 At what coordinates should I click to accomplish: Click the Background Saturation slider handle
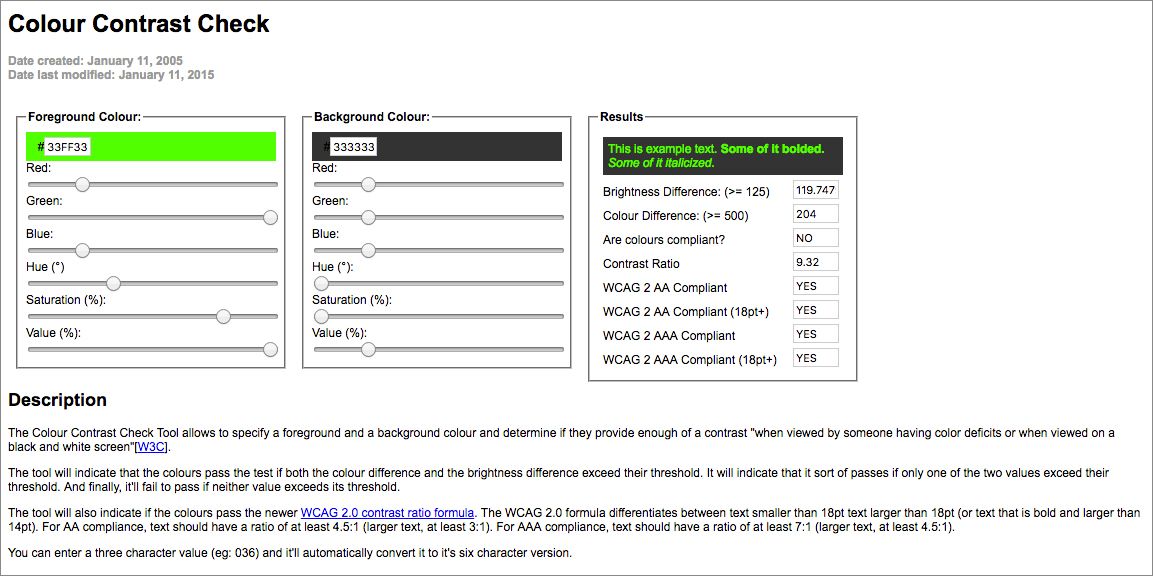pos(321,316)
